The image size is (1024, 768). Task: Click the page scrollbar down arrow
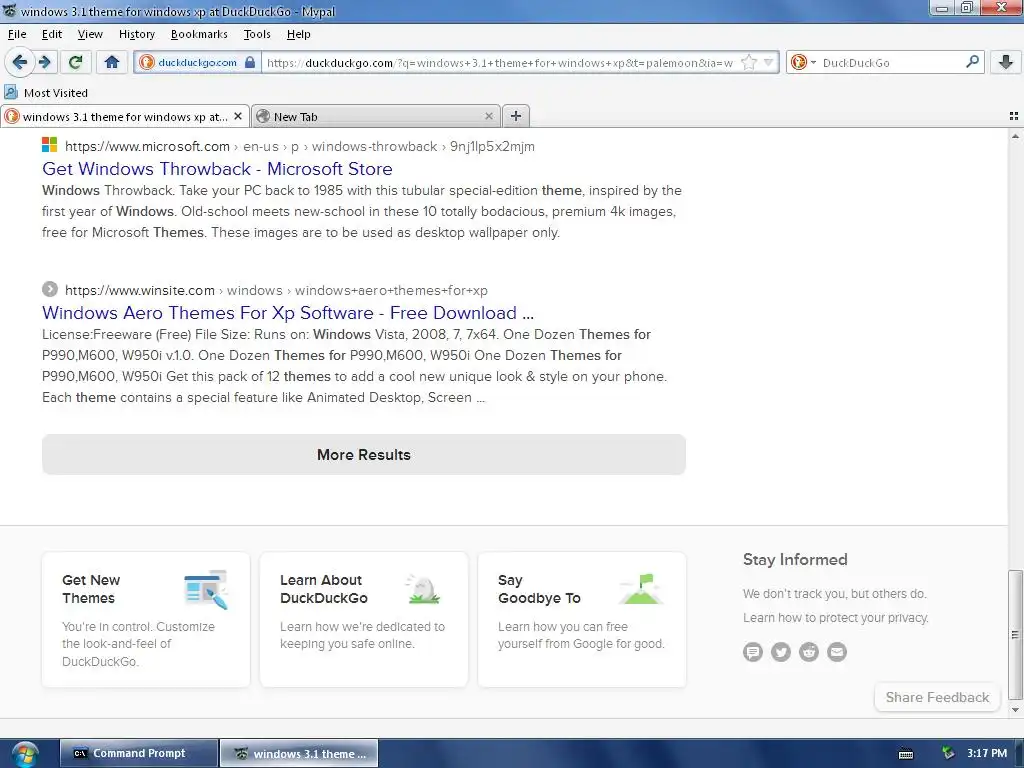[1016, 710]
